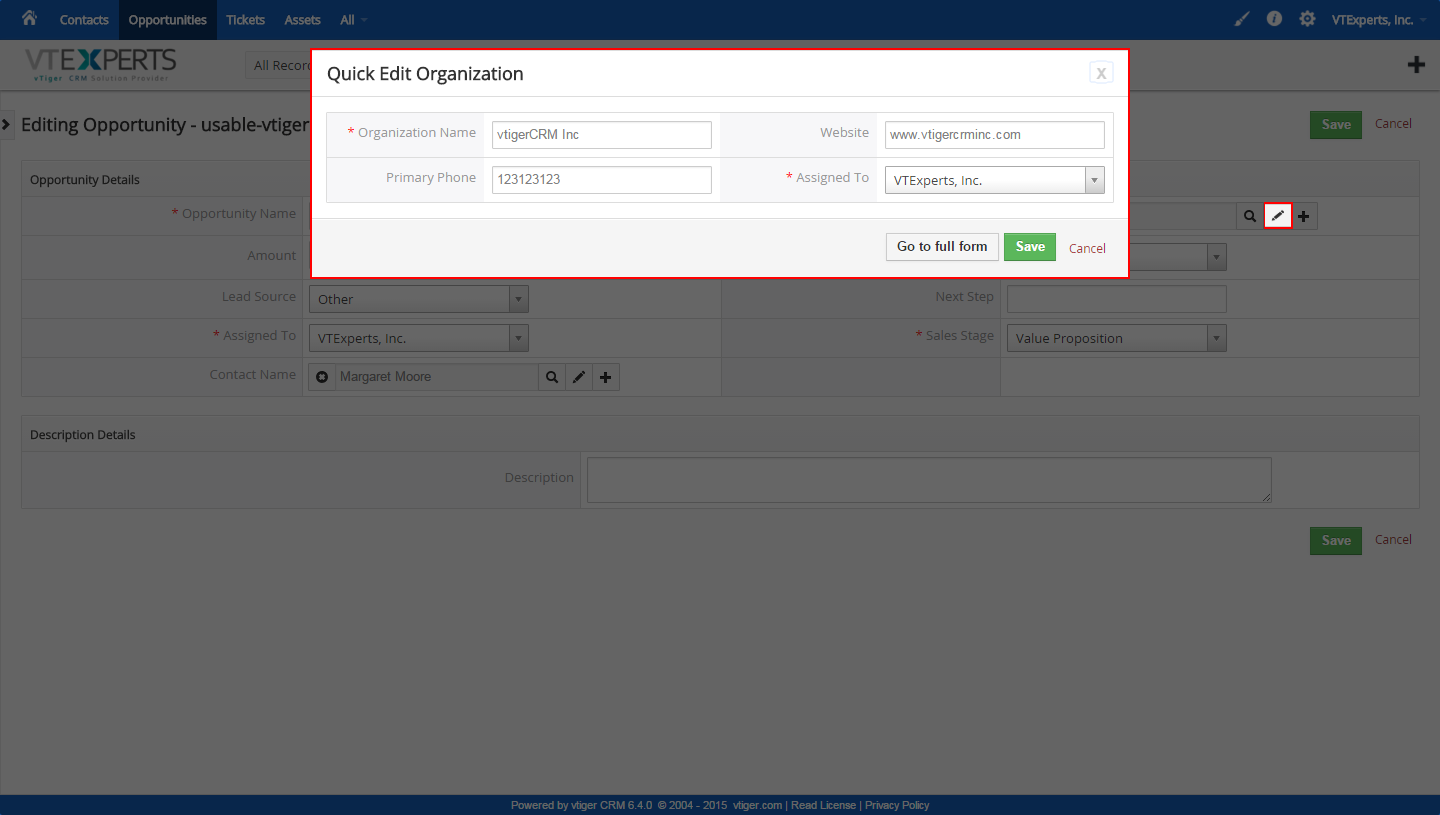Click the Next Step input field
The width and height of the screenshot is (1440, 815).
[1117, 299]
